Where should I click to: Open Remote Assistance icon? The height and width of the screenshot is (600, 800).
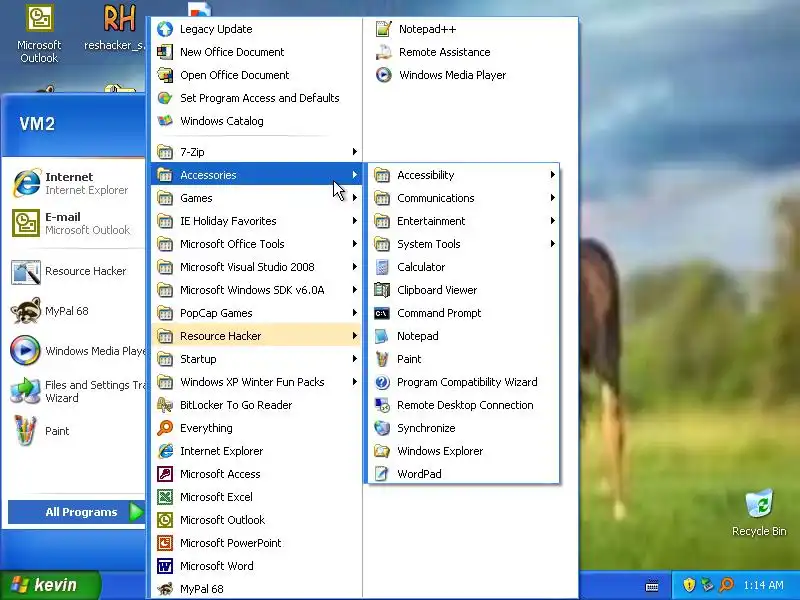383,52
